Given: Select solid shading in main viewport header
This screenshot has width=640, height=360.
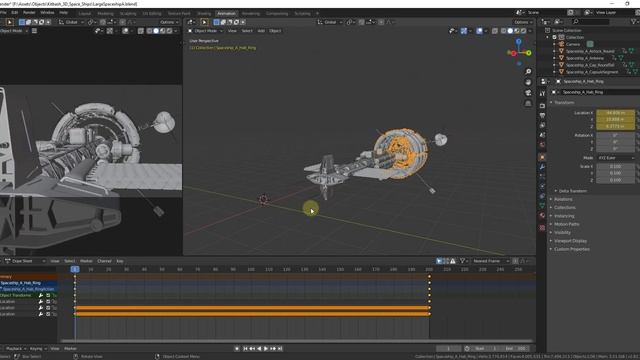Looking at the screenshot, I should [510, 31].
